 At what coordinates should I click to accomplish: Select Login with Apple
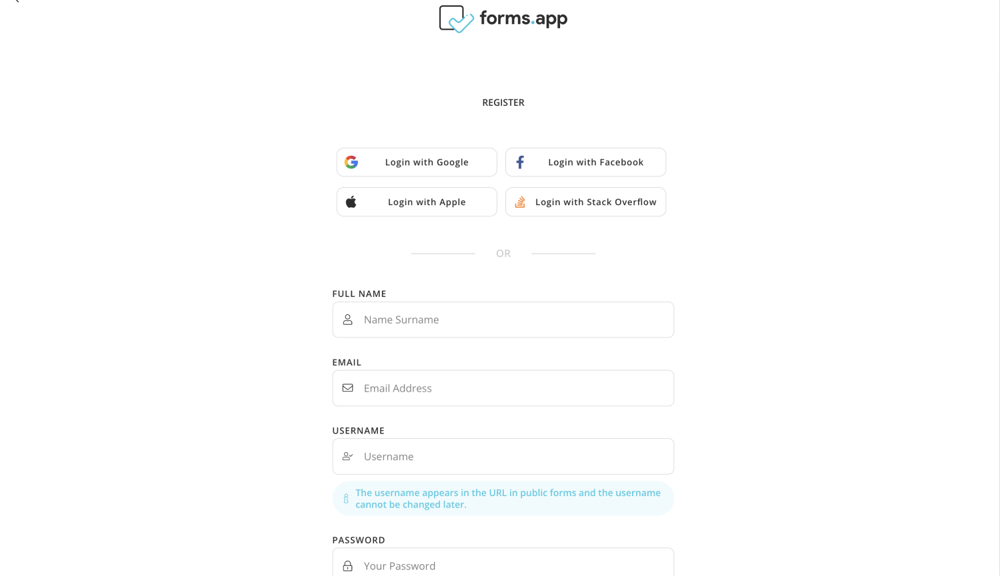416,201
